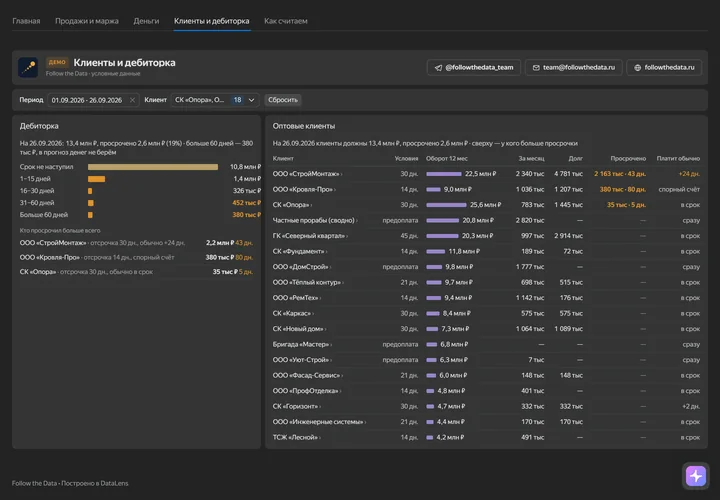Click the 2 163 тыс · 43 дн. overdue value

(620, 174)
